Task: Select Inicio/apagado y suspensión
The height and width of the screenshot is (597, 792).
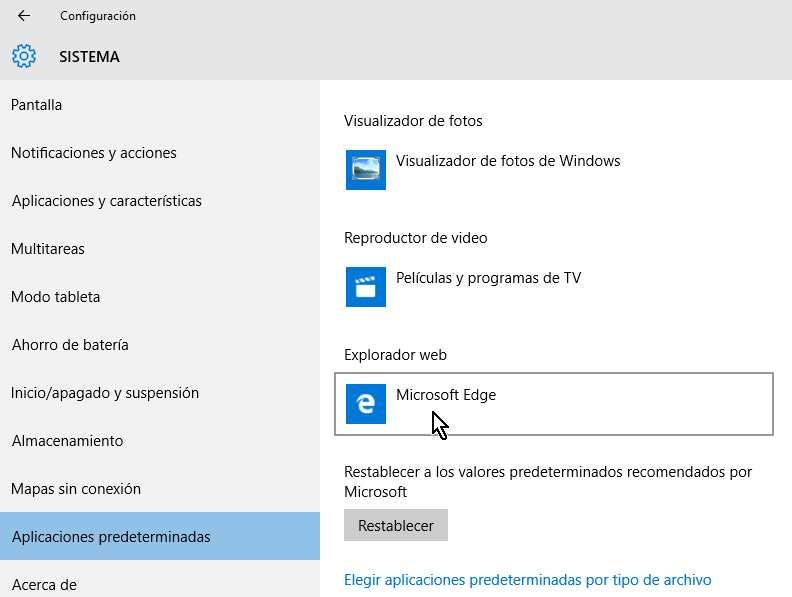Action: 160,393
